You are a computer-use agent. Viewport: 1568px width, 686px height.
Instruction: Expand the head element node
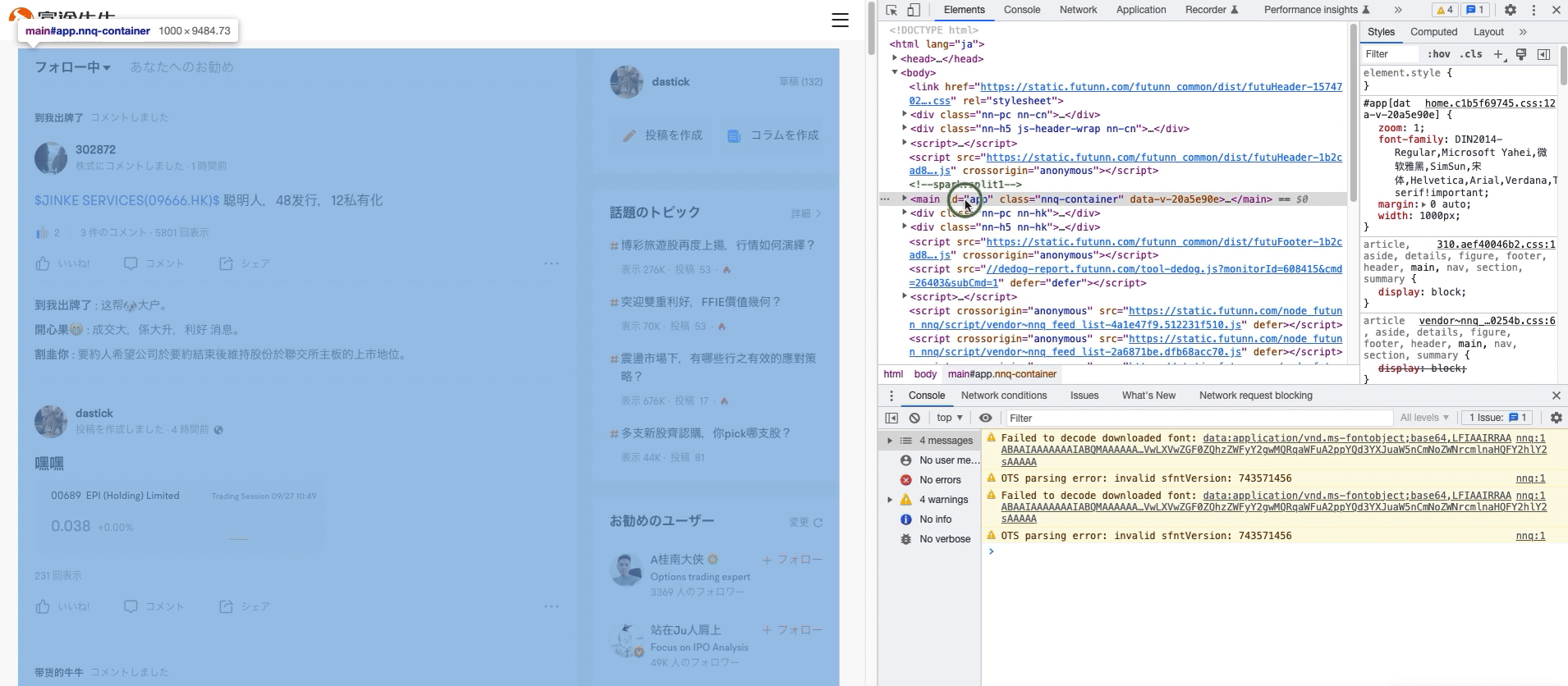point(895,58)
